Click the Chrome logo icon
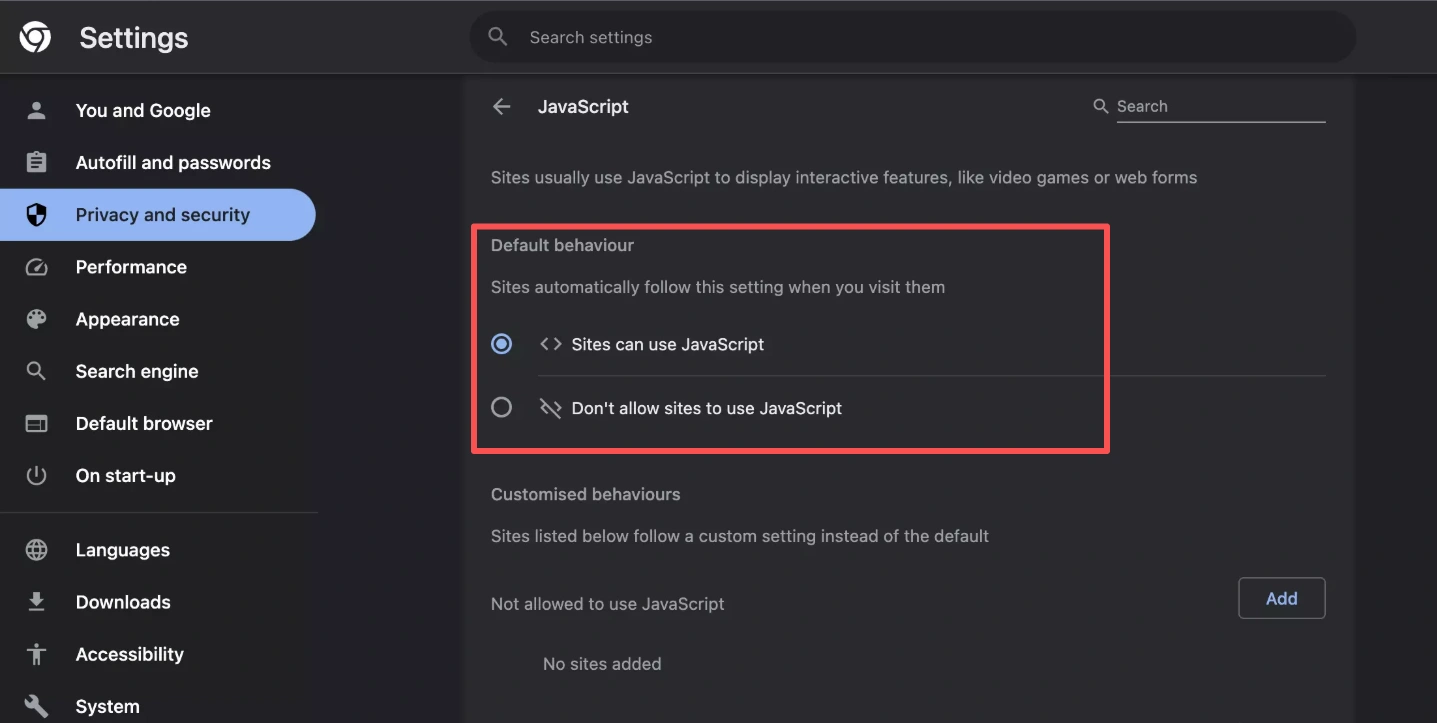 pos(35,37)
